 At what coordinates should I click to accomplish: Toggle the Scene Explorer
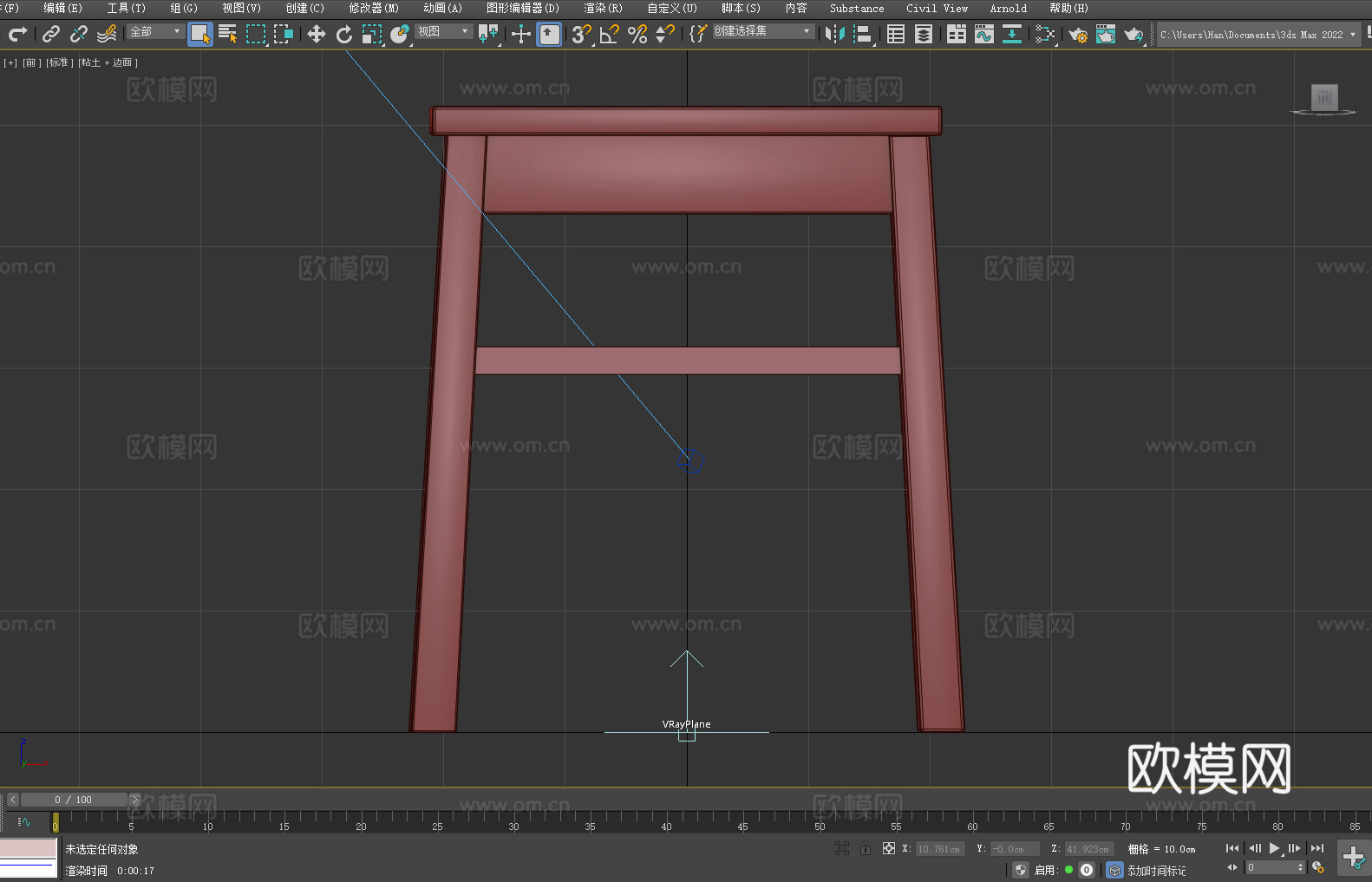[896, 34]
